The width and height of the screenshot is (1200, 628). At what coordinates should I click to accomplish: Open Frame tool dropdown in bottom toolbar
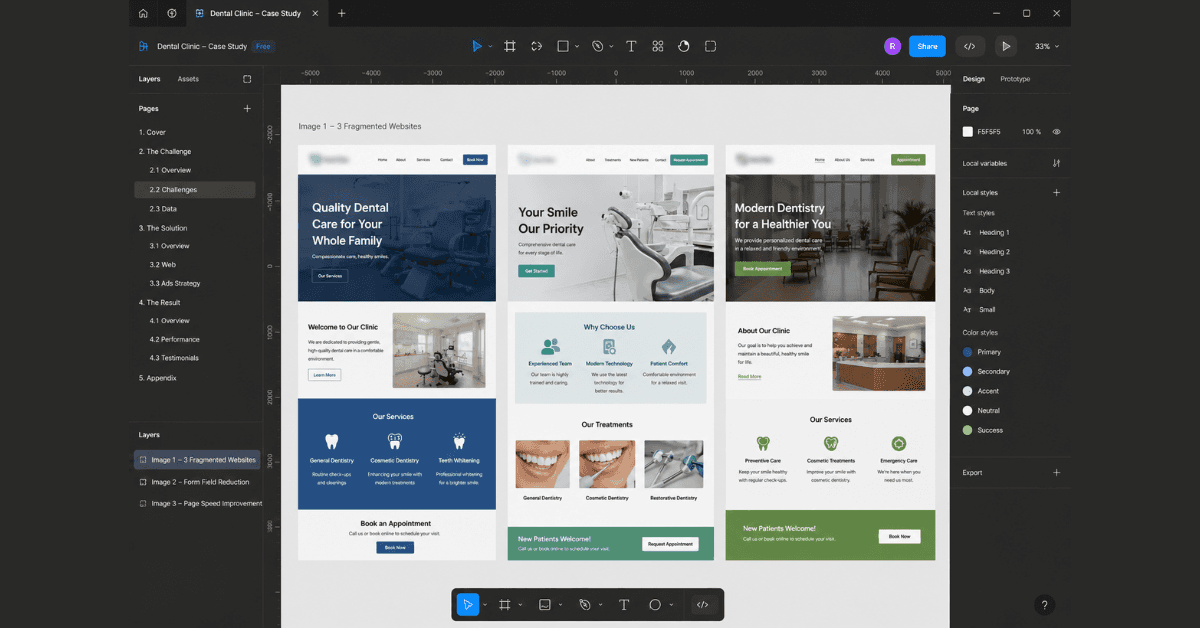click(x=520, y=605)
